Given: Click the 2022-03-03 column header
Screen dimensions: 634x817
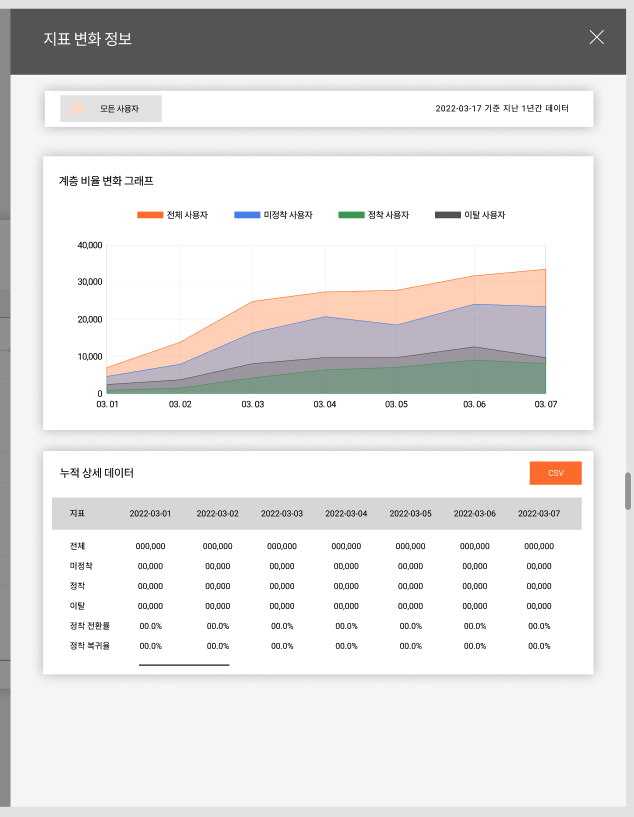Looking at the screenshot, I should 282,513.
